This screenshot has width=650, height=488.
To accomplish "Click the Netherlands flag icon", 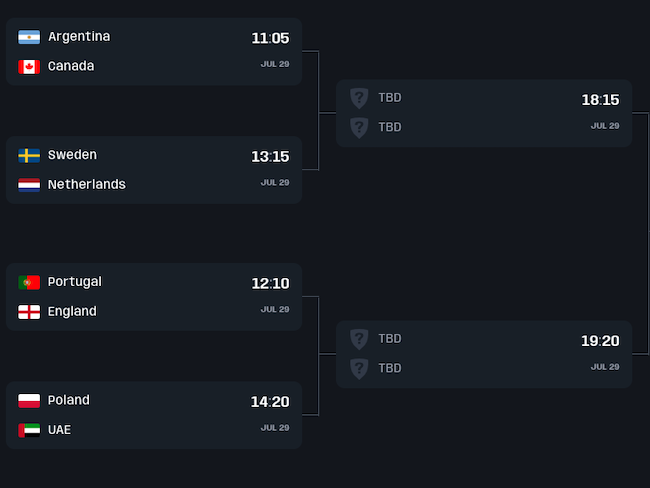I will coord(29,185).
